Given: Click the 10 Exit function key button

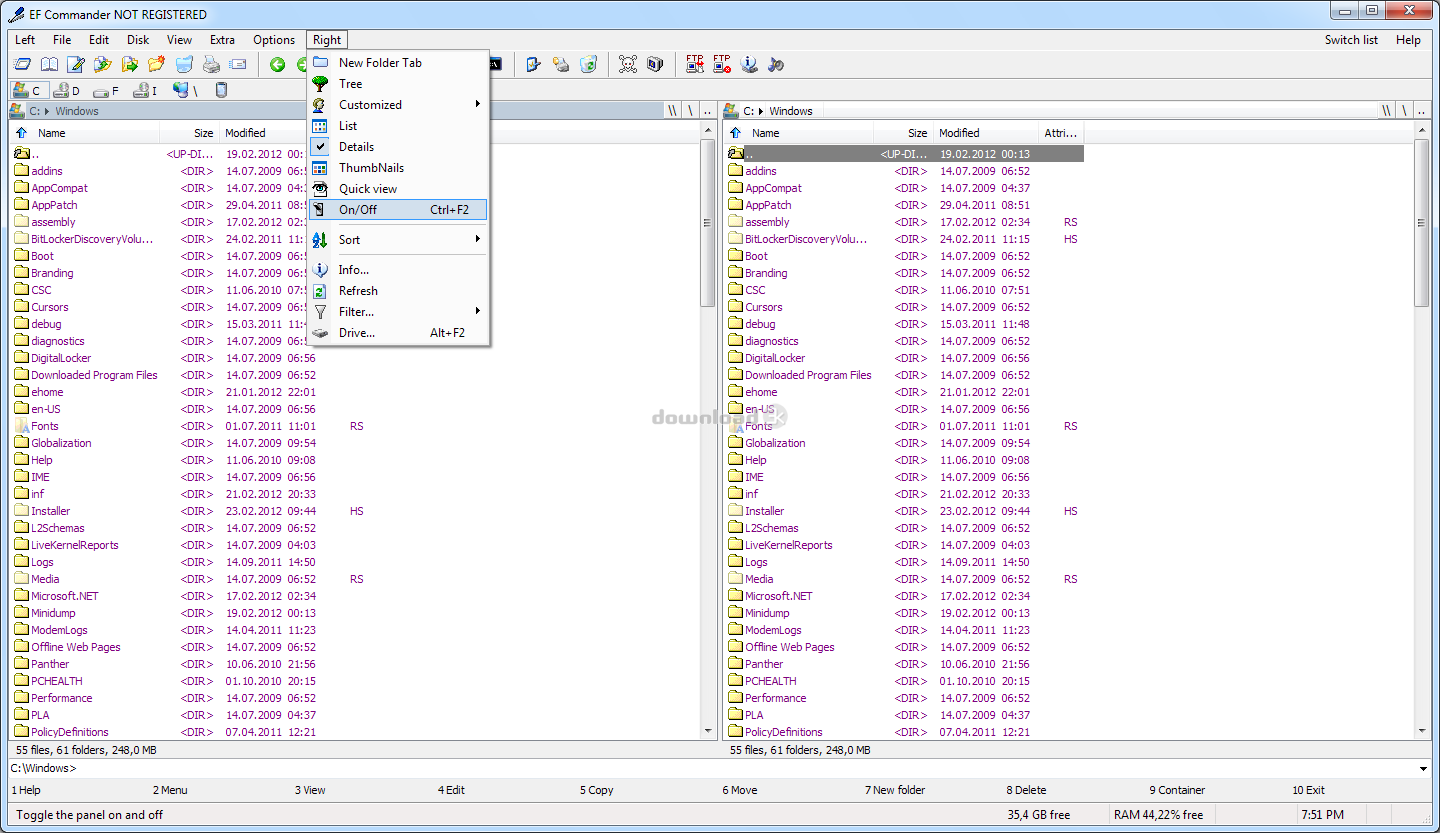Looking at the screenshot, I should 1308,790.
